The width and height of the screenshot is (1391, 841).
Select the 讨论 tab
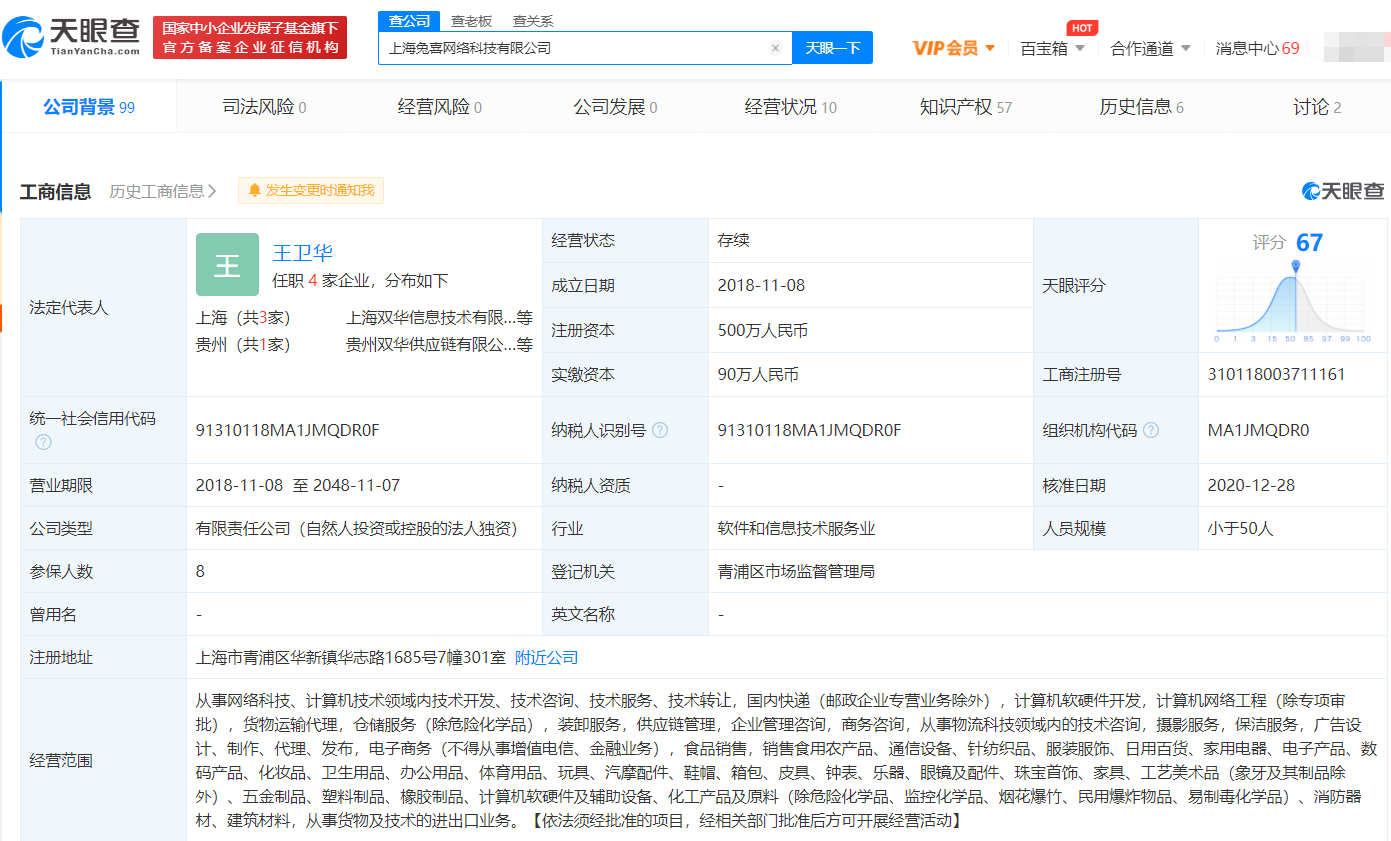coord(1317,107)
